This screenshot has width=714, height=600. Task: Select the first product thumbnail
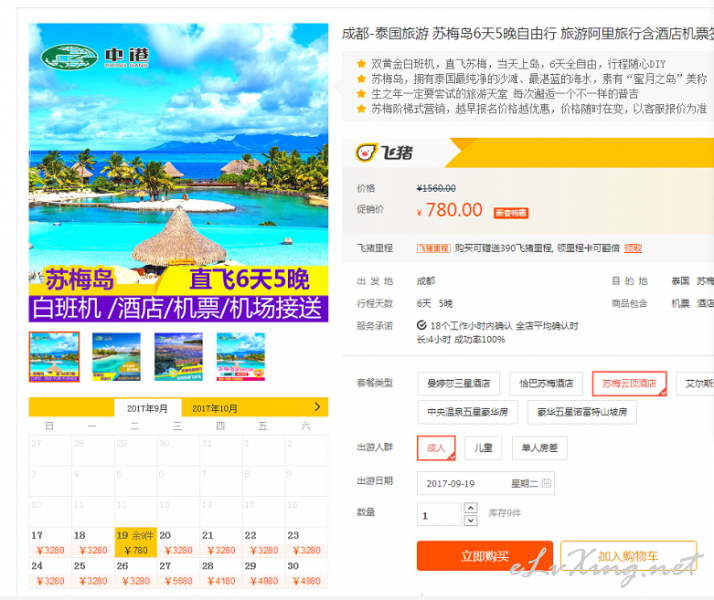(x=54, y=357)
